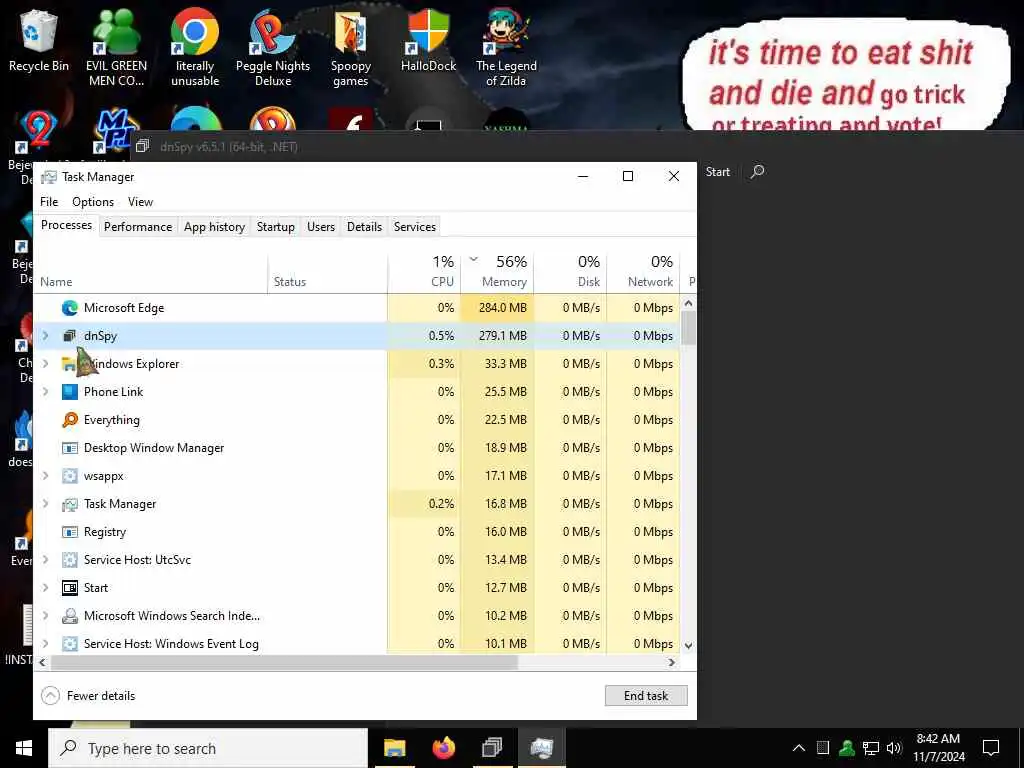Open the Options menu in Task Manager
This screenshot has width=1024, height=768.
[x=93, y=202]
